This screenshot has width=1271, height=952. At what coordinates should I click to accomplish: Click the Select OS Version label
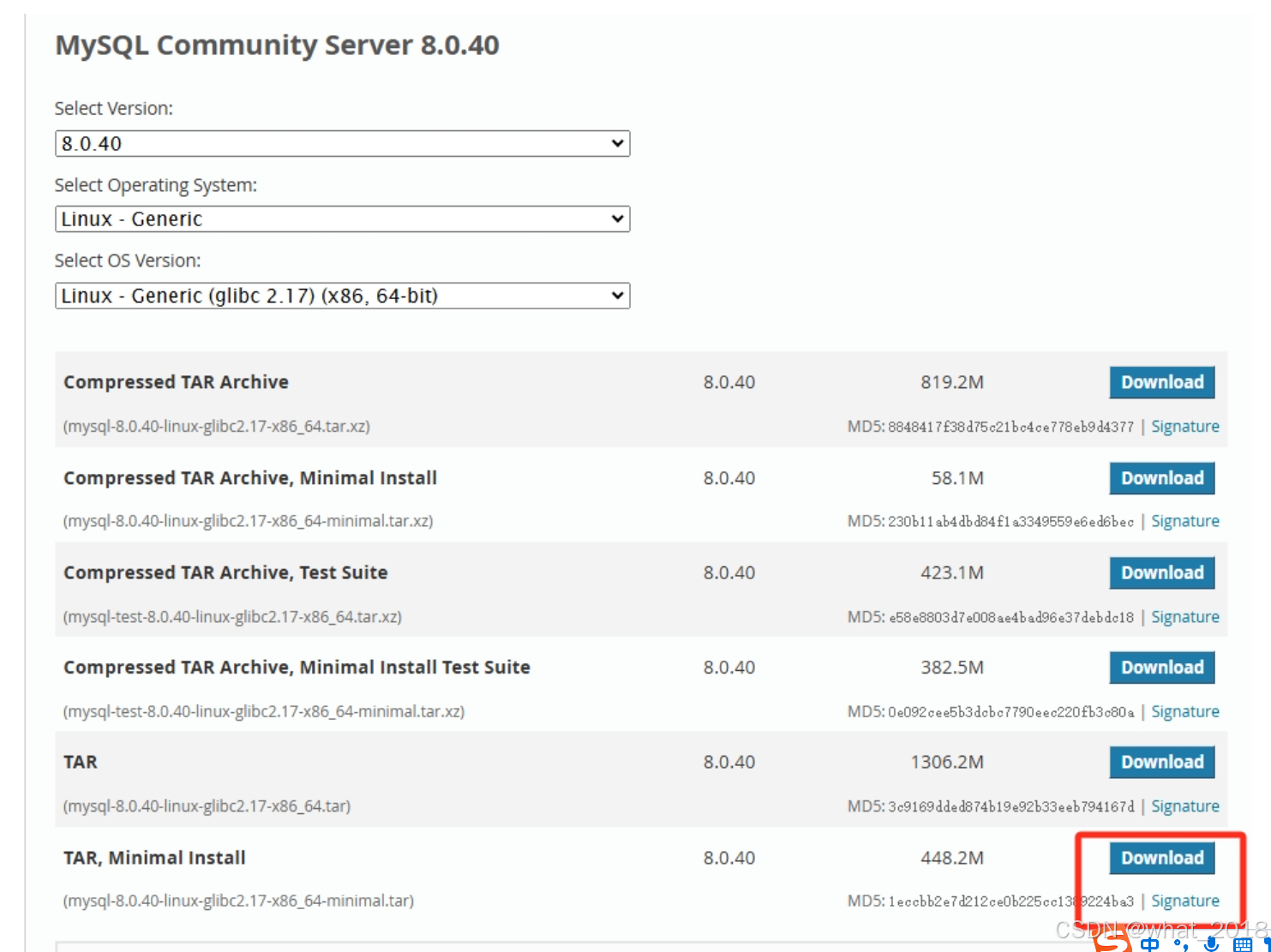[128, 260]
